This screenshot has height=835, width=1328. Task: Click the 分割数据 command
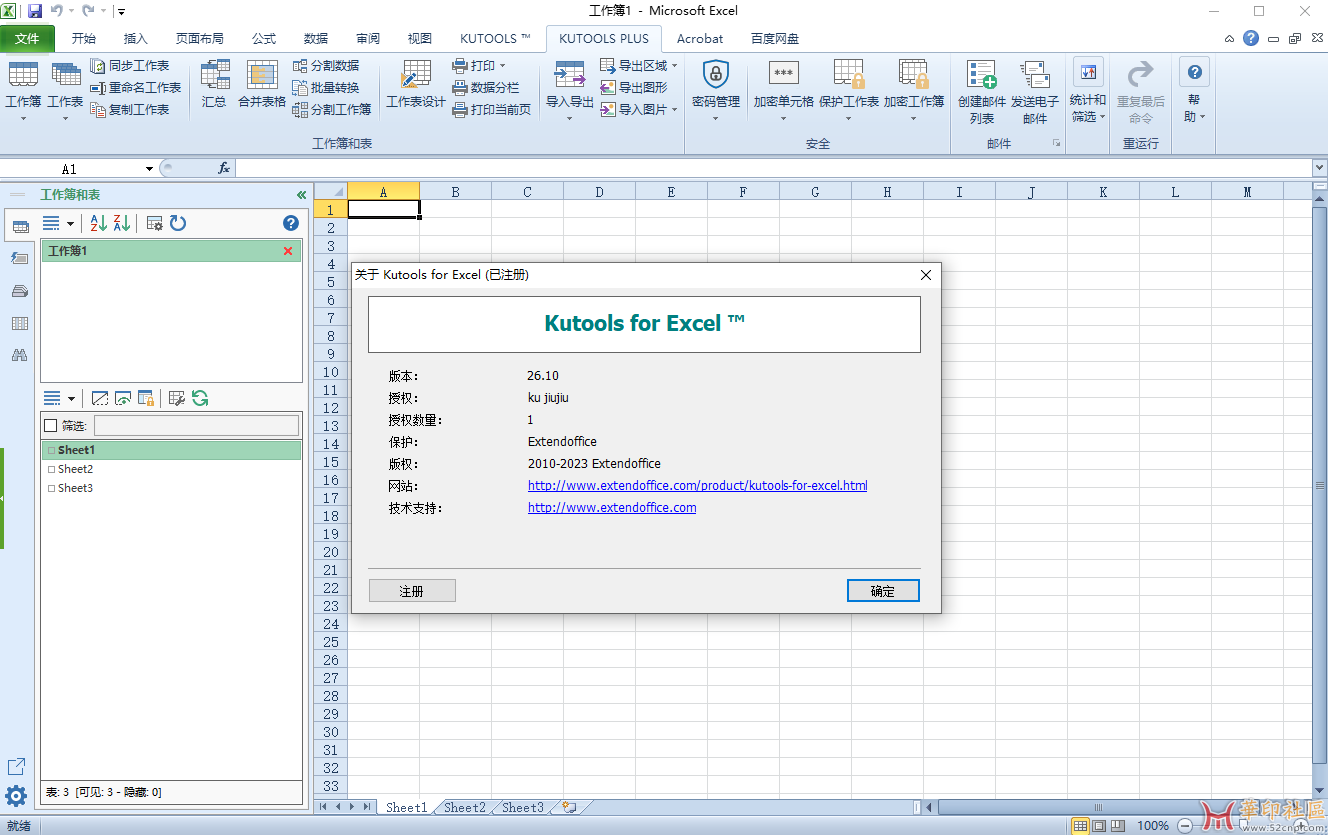coord(326,66)
